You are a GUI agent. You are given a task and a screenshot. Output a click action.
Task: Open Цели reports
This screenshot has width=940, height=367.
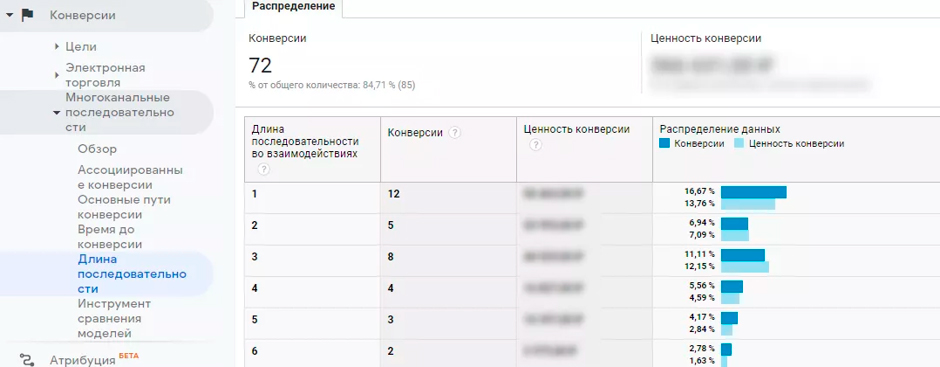coord(81,47)
